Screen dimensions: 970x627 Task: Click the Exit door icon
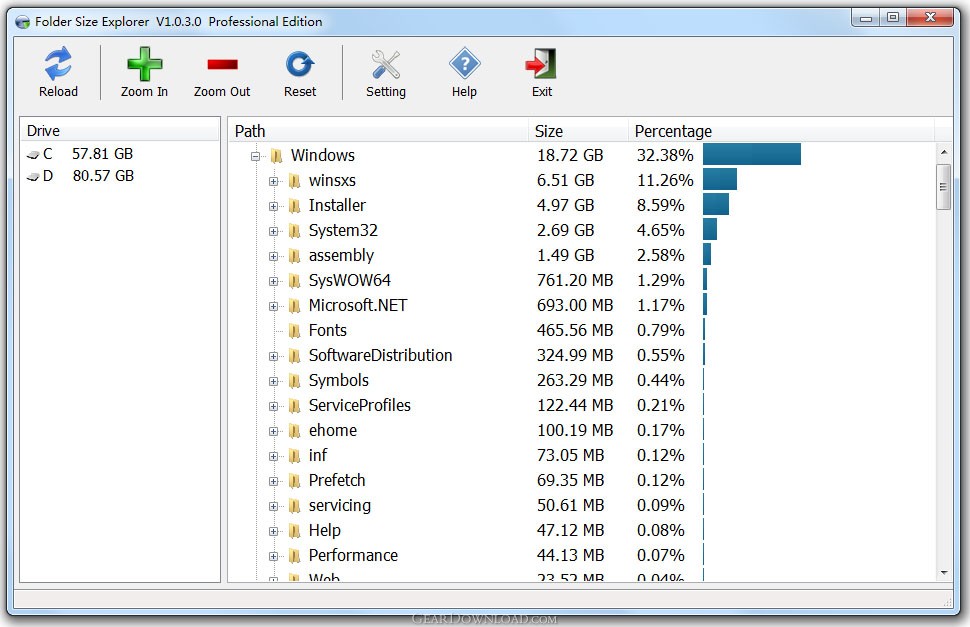click(x=540, y=63)
